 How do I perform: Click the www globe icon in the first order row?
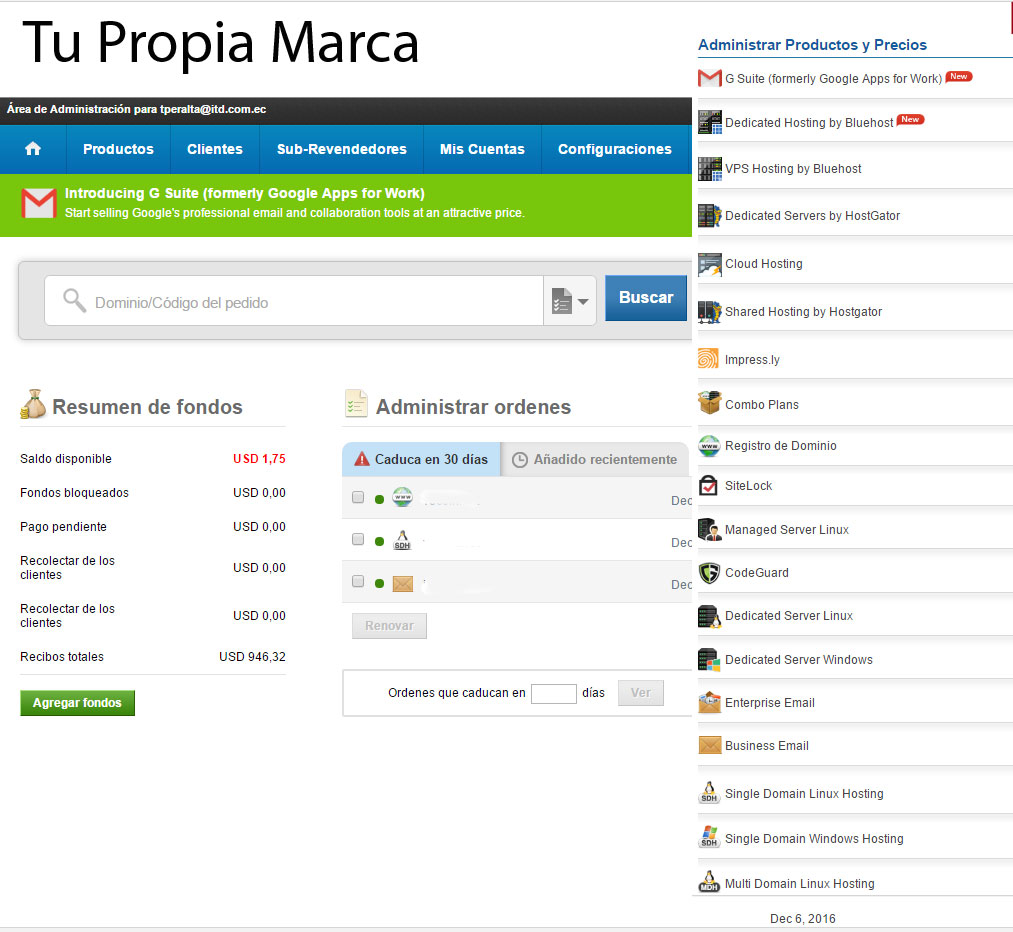(x=402, y=497)
